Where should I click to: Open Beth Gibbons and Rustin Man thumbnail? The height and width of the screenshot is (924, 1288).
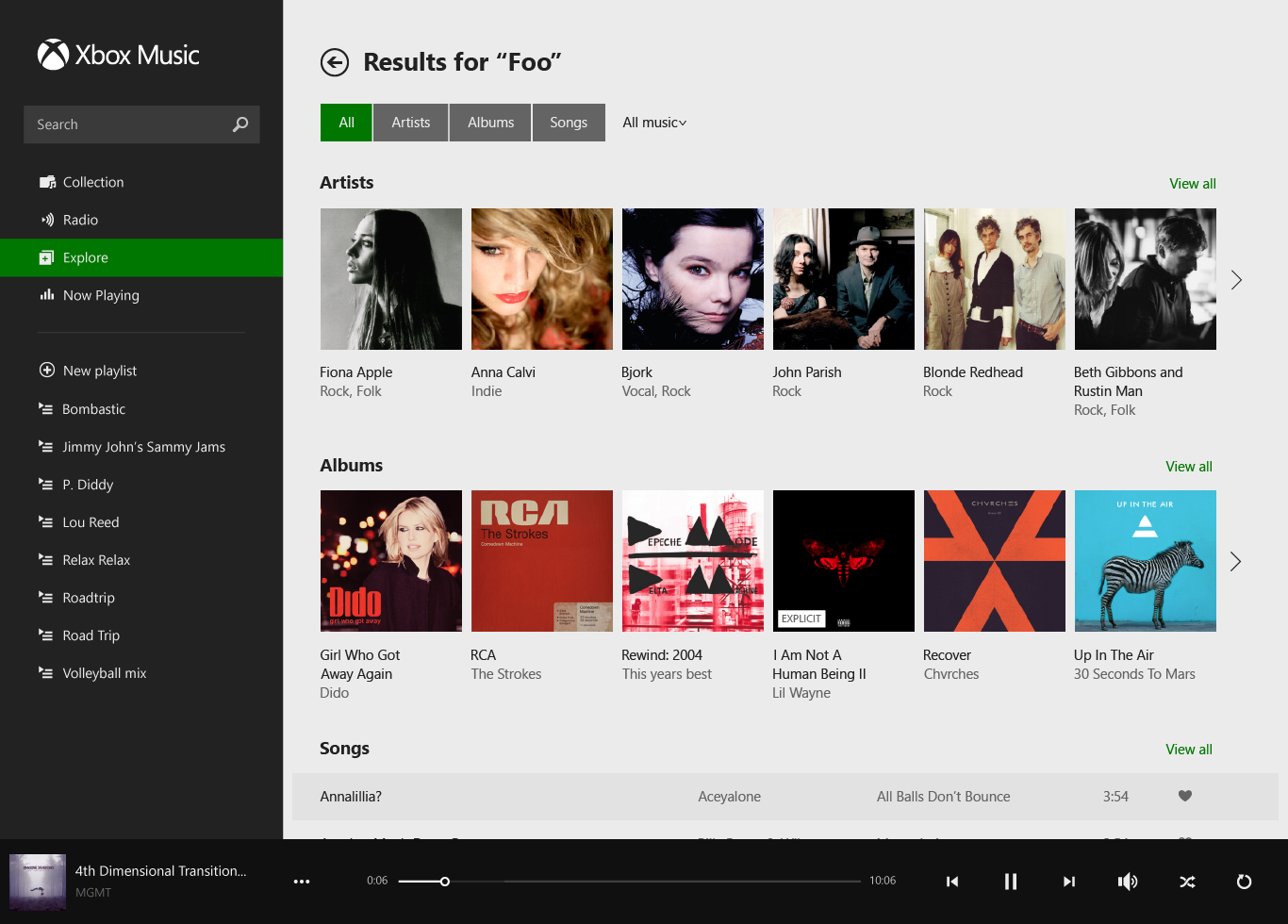[1146, 279]
